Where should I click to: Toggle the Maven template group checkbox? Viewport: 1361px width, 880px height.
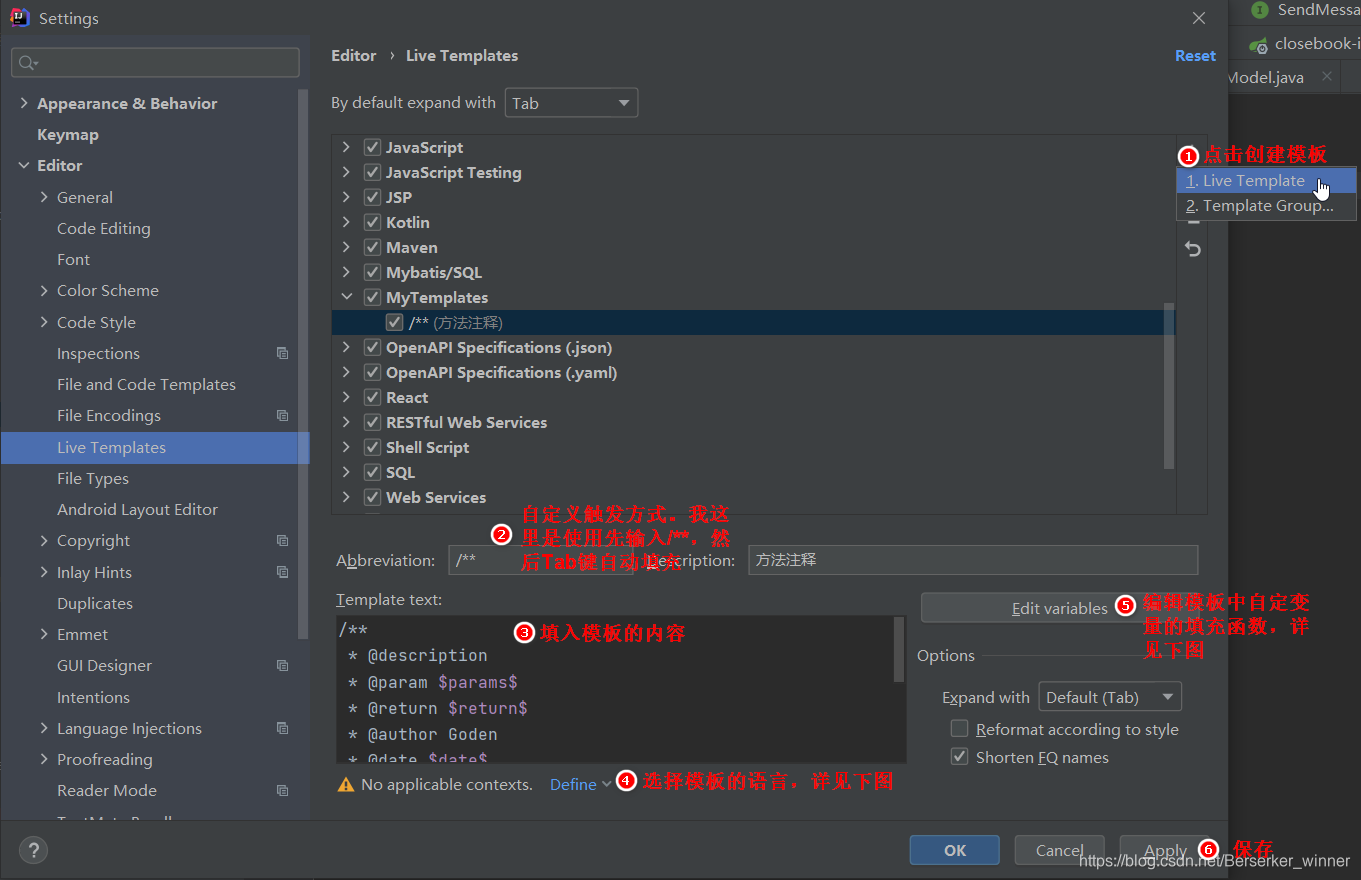[x=372, y=247]
